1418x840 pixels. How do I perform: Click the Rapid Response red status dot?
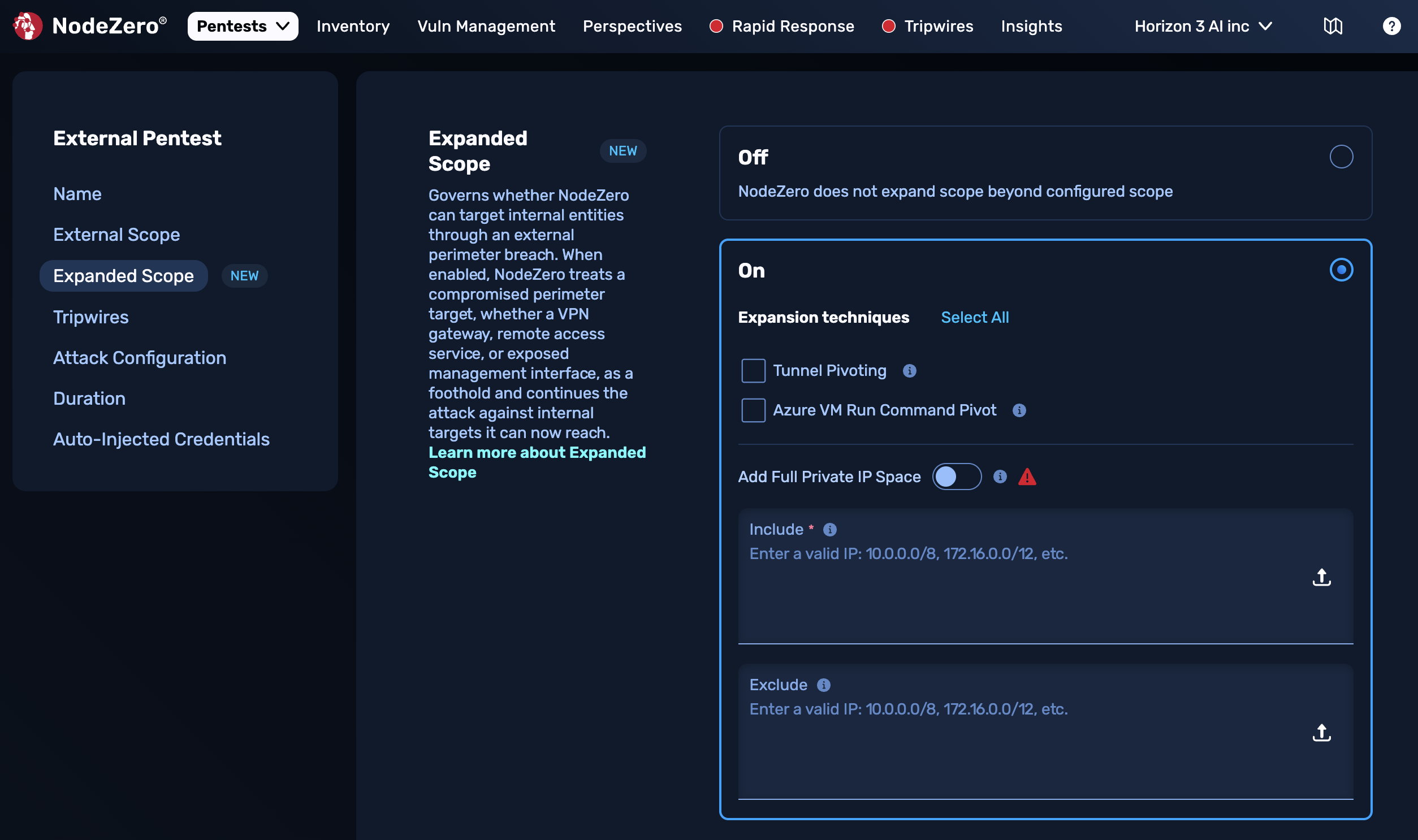[716, 26]
